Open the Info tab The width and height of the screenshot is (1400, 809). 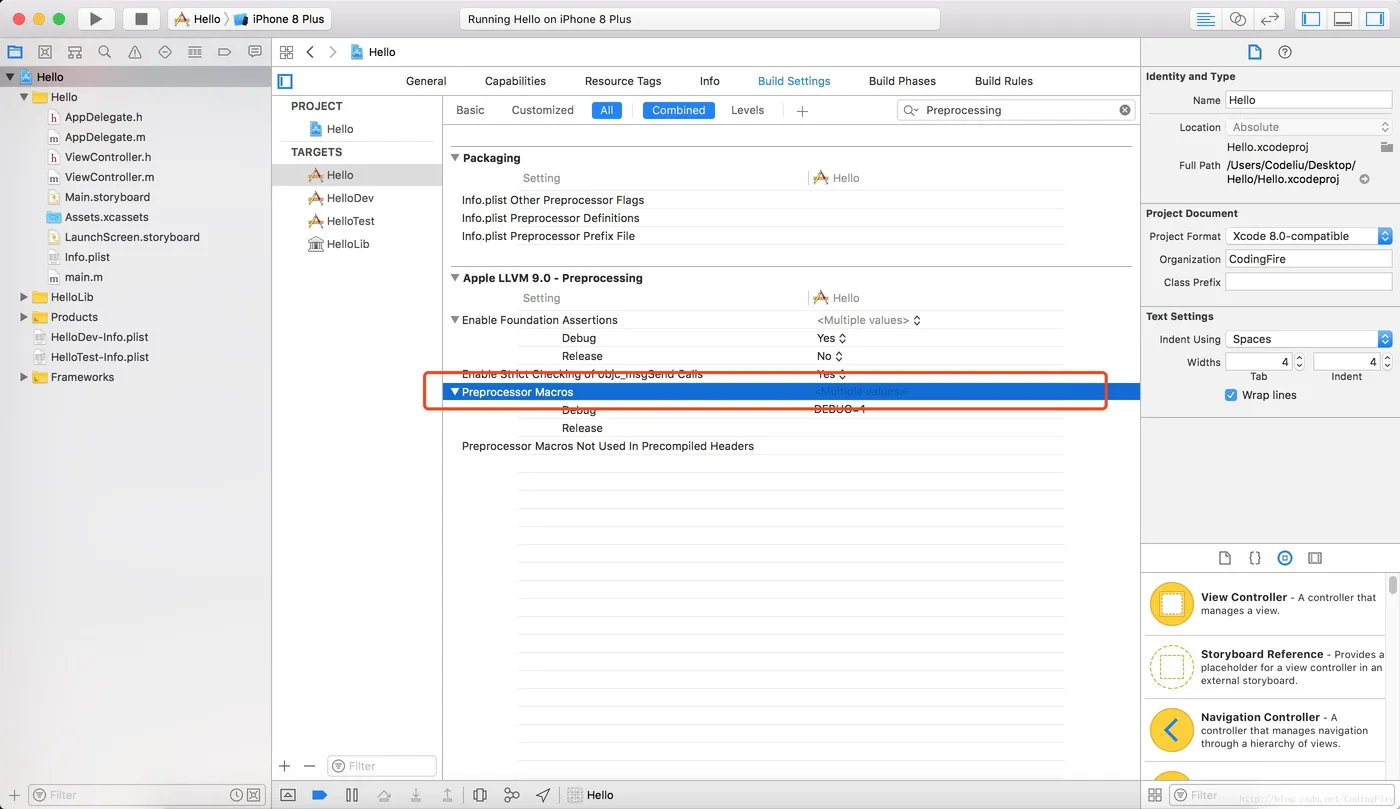point(710,81)
